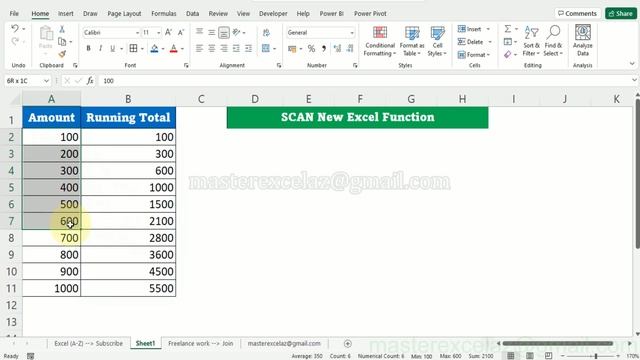This screenshot has height=360, width=640.
Task: Toggle Bold formatting
Action: 88,49
